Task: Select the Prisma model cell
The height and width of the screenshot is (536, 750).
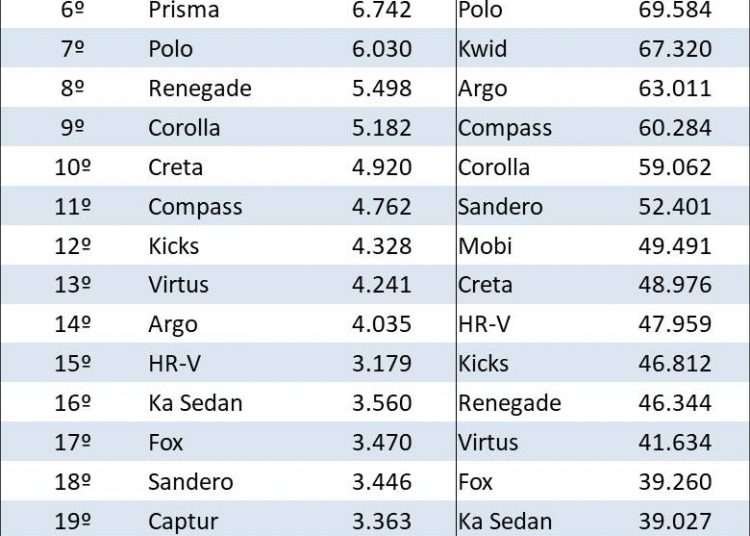Action: pyautogui.click(x=184, y=10)
